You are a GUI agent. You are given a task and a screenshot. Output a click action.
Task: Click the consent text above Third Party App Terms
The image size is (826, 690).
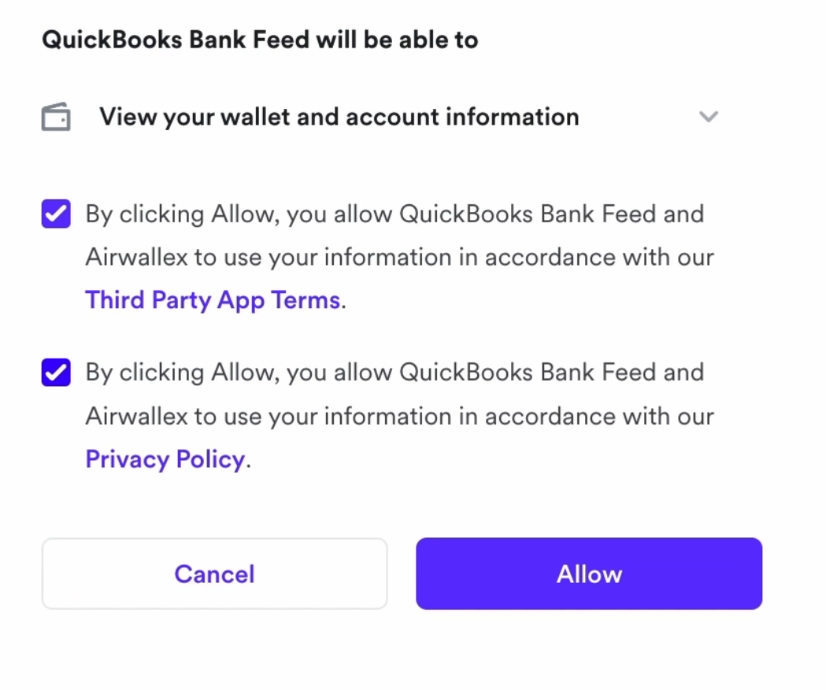[399, 235]
